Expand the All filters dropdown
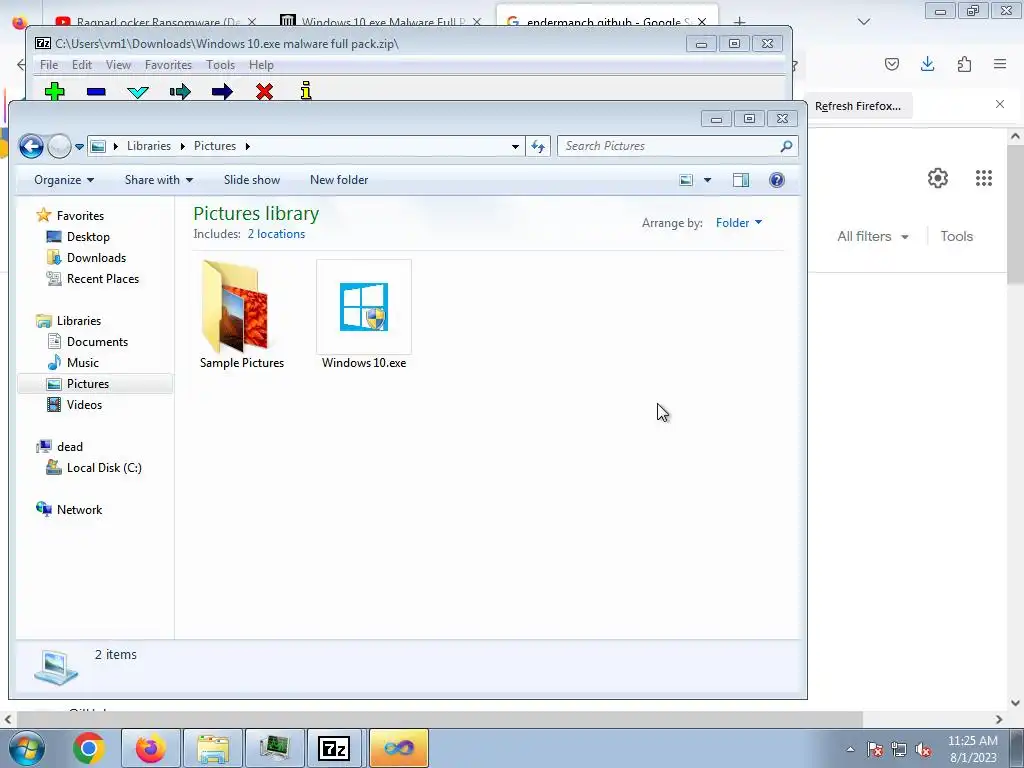Viewport: 1024px width, 768px height. [x=872, y=236]
